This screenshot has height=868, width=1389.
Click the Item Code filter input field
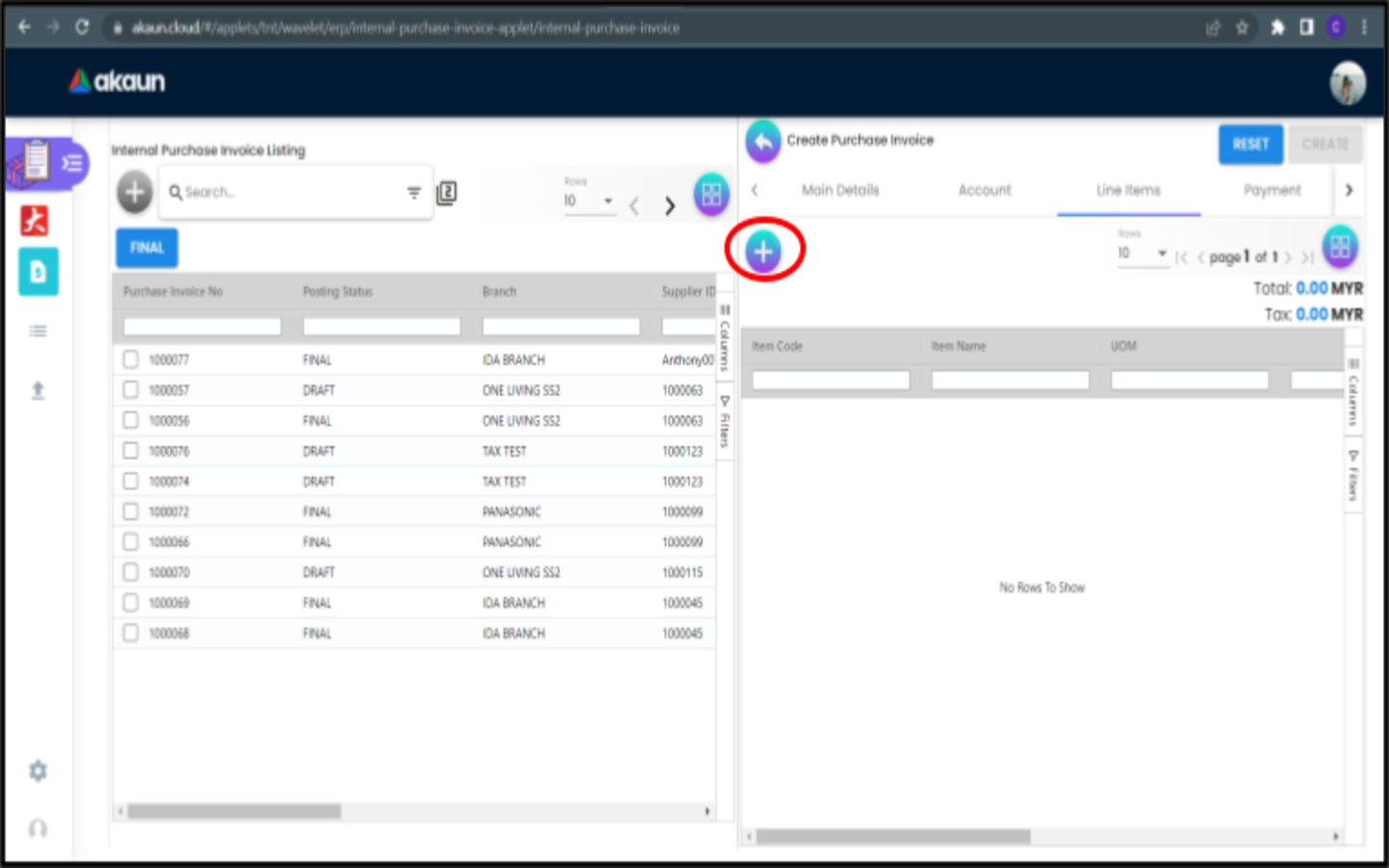coord(831,380)
